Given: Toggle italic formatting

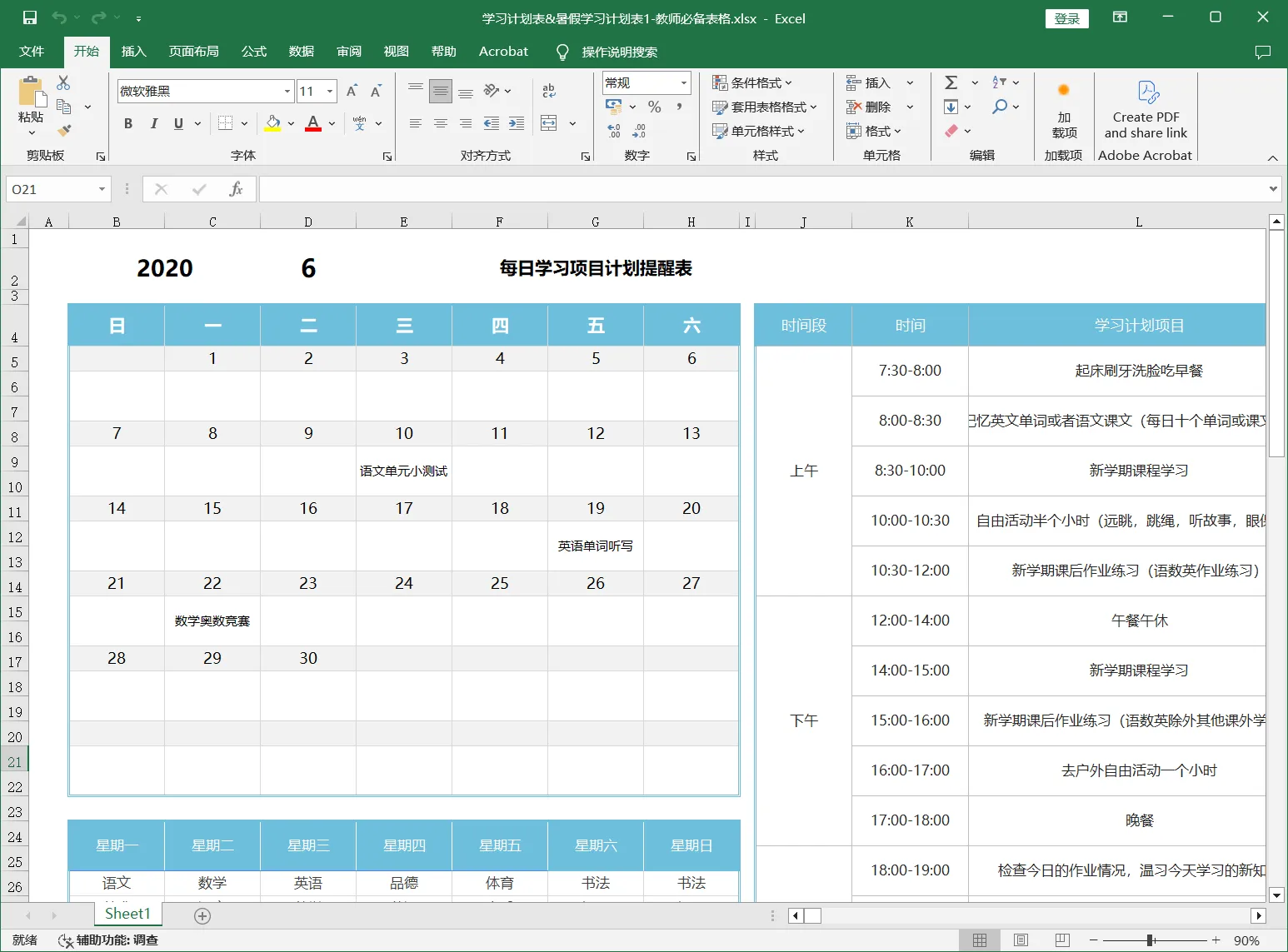Looking at the screenshot, I should (153, 123).
